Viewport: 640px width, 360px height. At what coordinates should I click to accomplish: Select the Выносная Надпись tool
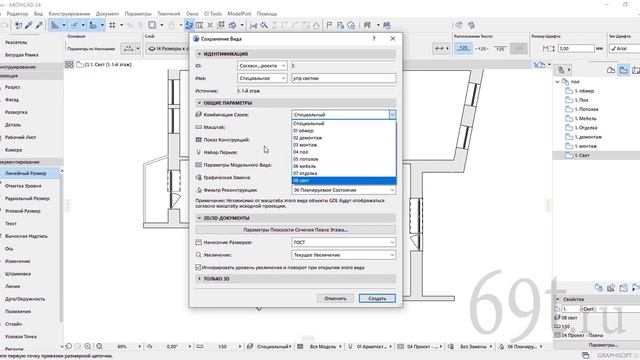point(26,236)
